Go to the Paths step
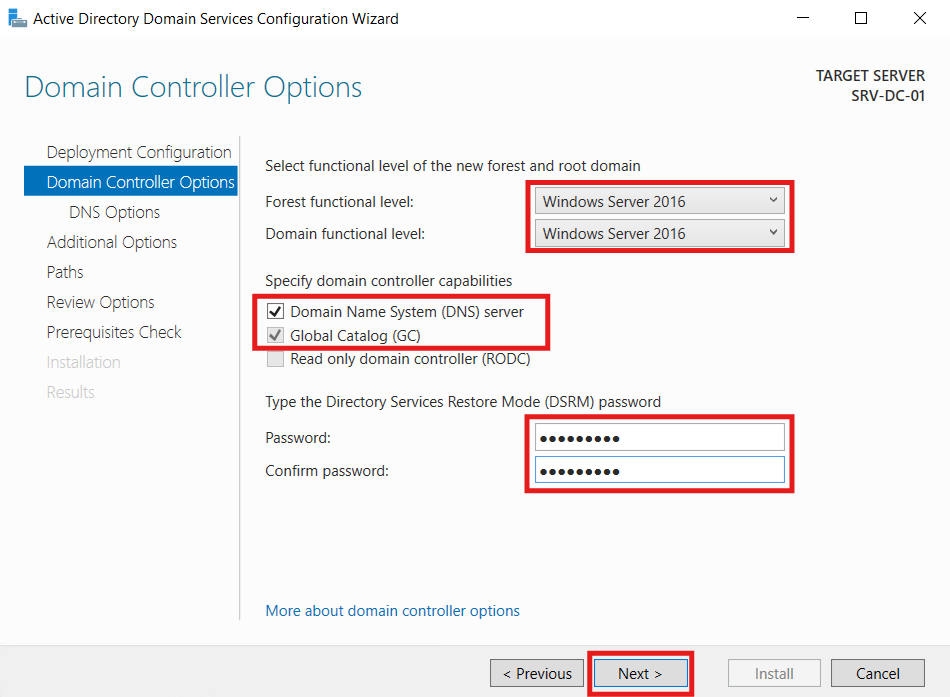This screenshot has height=697, width=950. pyautogui.click(x=64, y=272)
